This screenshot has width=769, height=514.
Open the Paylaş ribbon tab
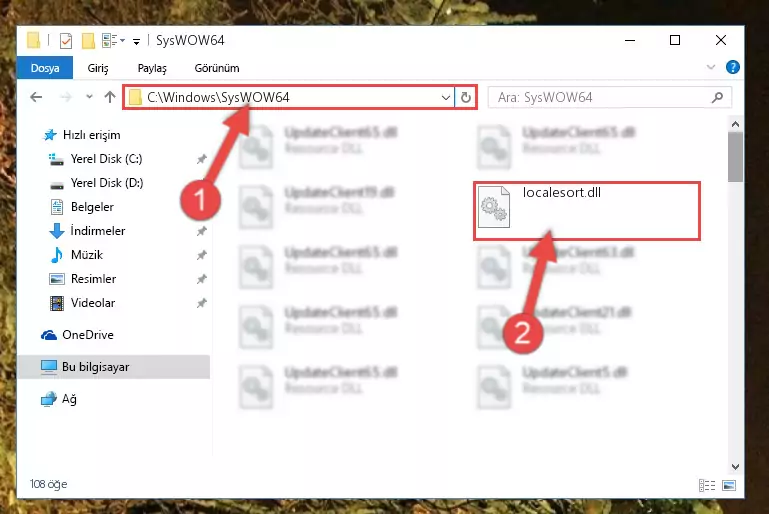(152, 68)
